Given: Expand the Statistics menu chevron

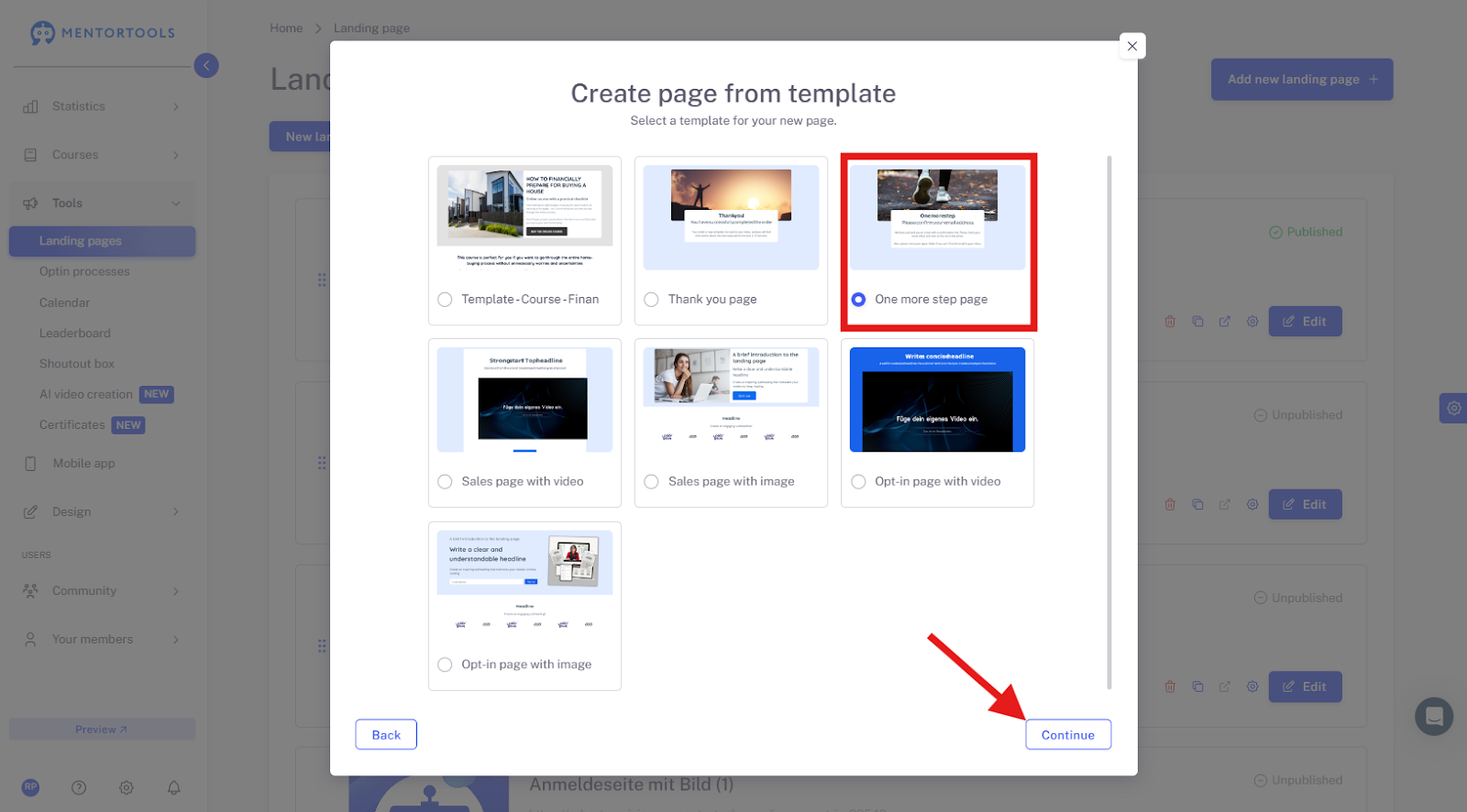Looking at the screenshot, I should click(x=176, y=107).
